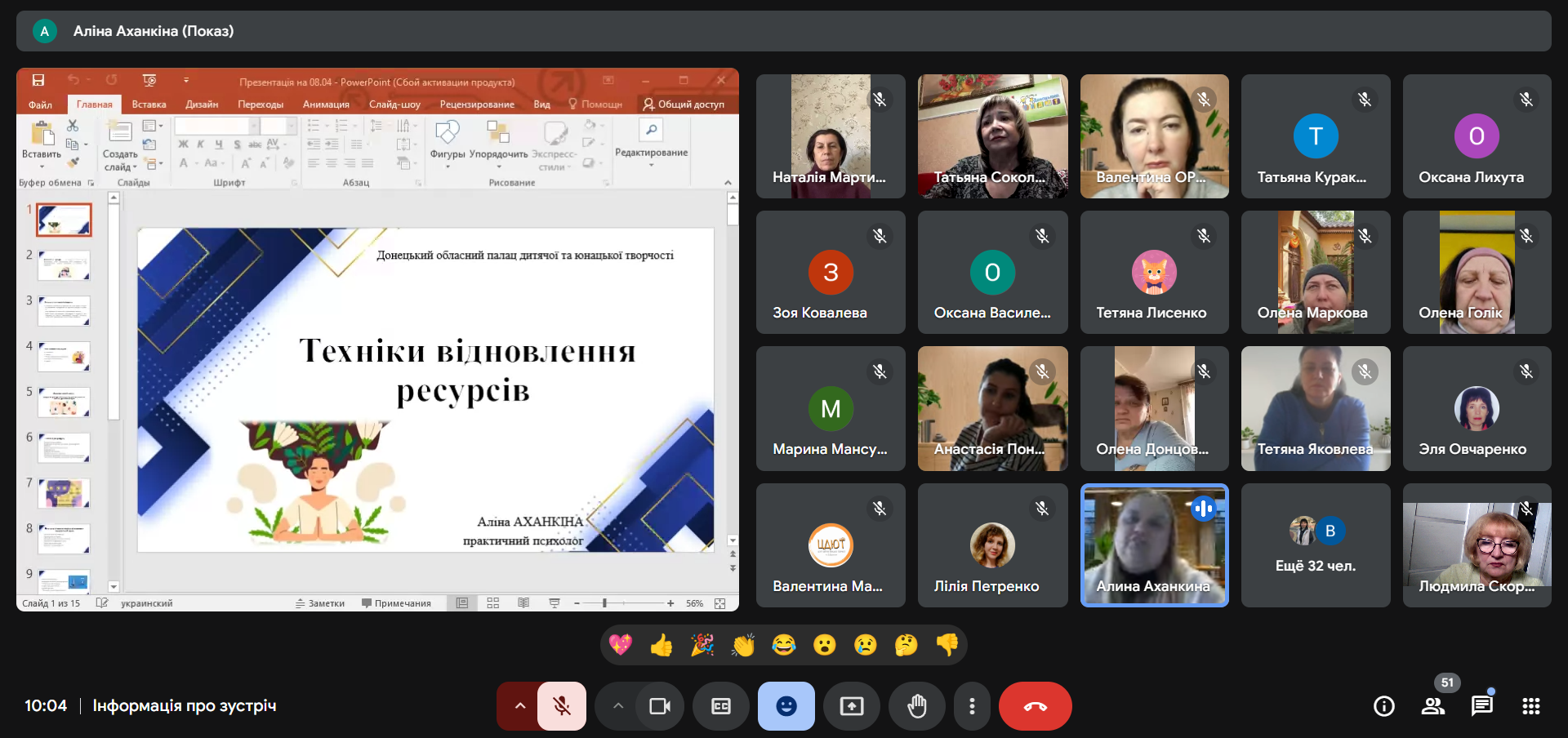Send the thinking face reaction
This screenshot has width=1568, height=738.
pos(906,645)
